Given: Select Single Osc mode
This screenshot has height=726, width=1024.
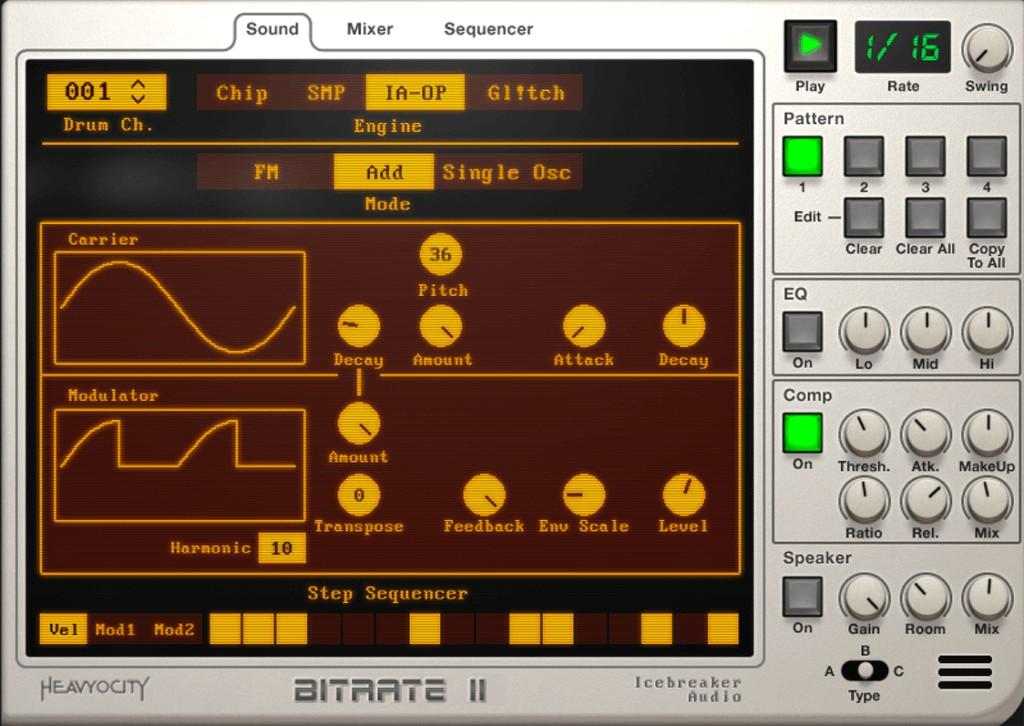Looking at the screenshot, I should 508,172.
